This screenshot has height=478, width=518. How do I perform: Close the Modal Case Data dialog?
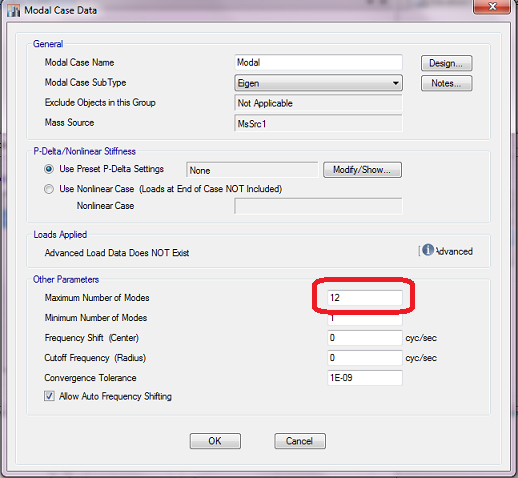tap(492, 6)
